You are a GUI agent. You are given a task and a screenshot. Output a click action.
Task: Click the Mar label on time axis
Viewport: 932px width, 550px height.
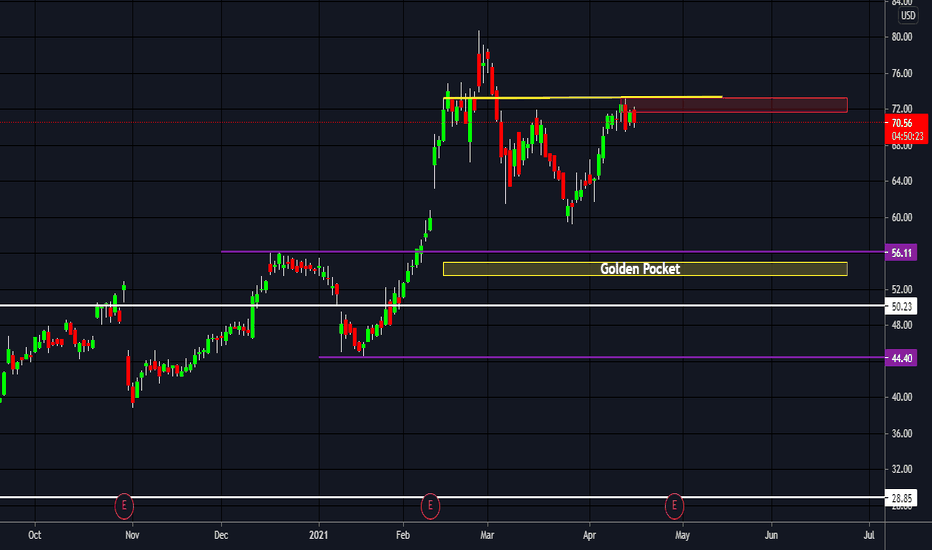coord(487,535)
